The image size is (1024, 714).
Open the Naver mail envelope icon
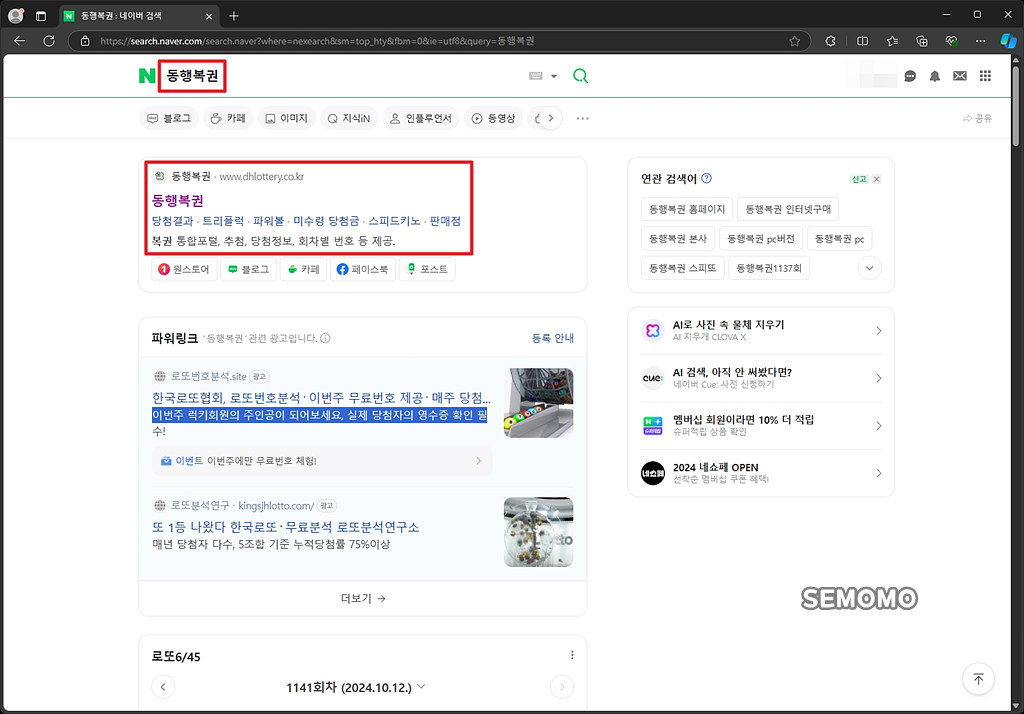tap(959, 76)
